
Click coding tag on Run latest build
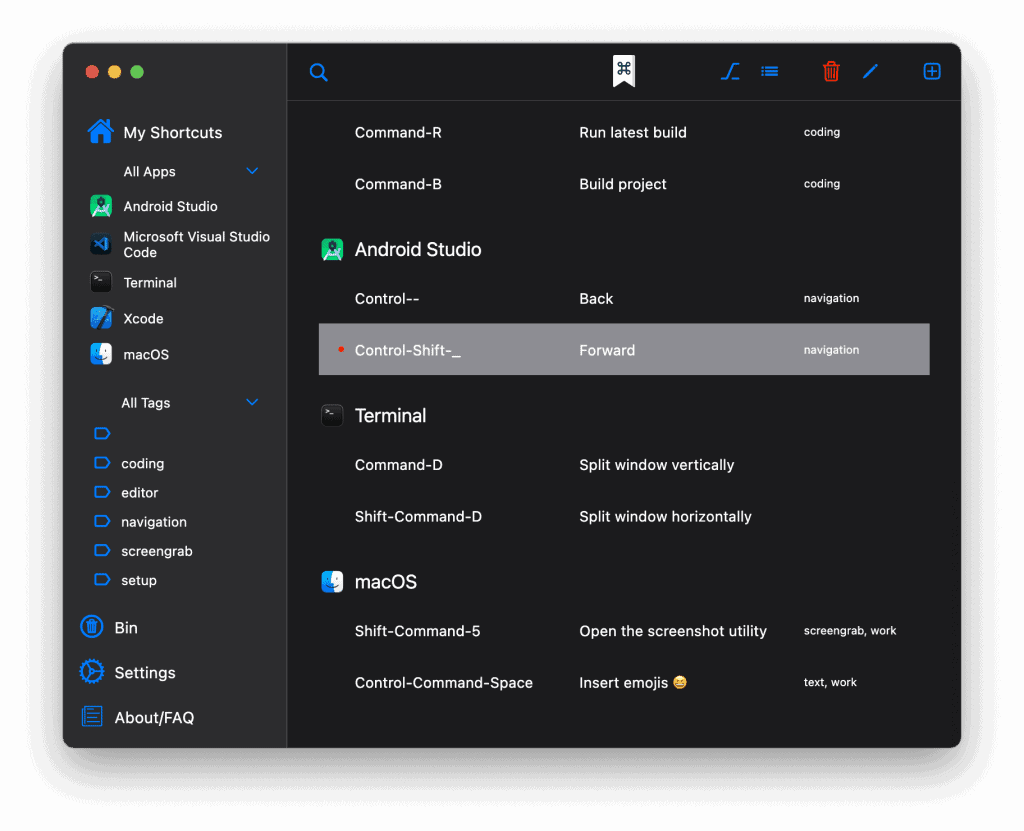click(x=822, y=132)
